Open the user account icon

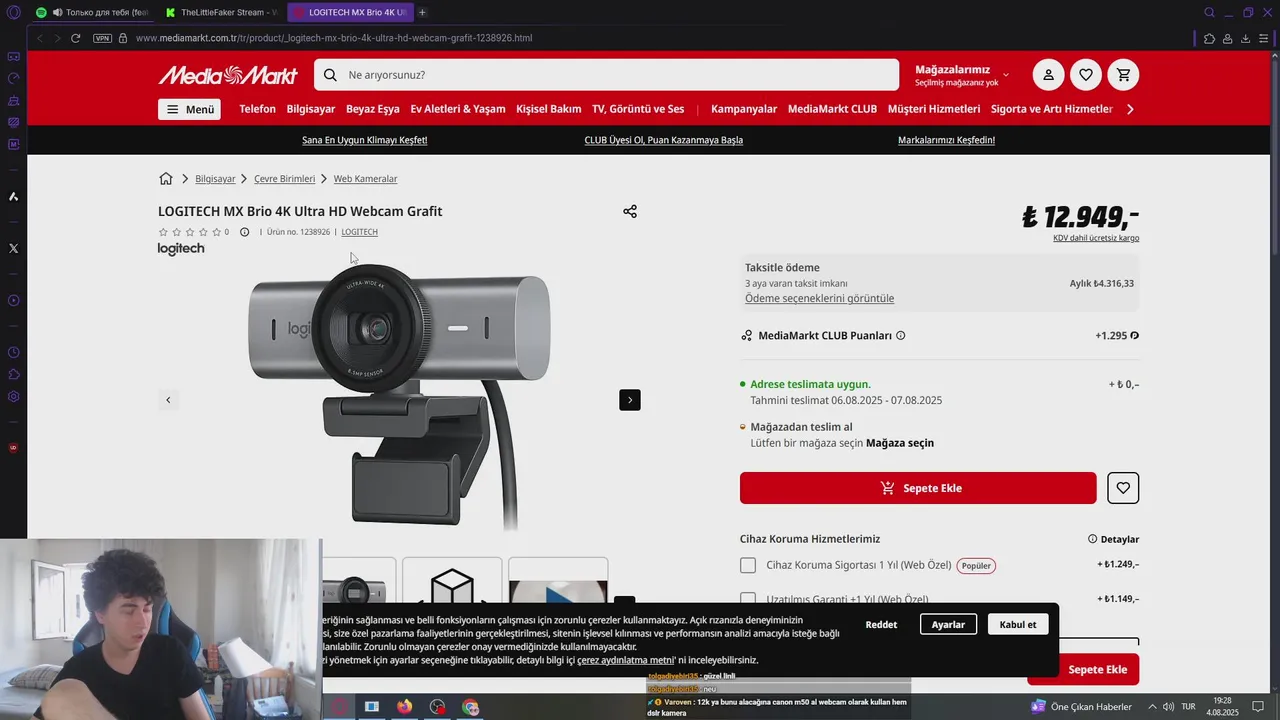point(1048,75)
